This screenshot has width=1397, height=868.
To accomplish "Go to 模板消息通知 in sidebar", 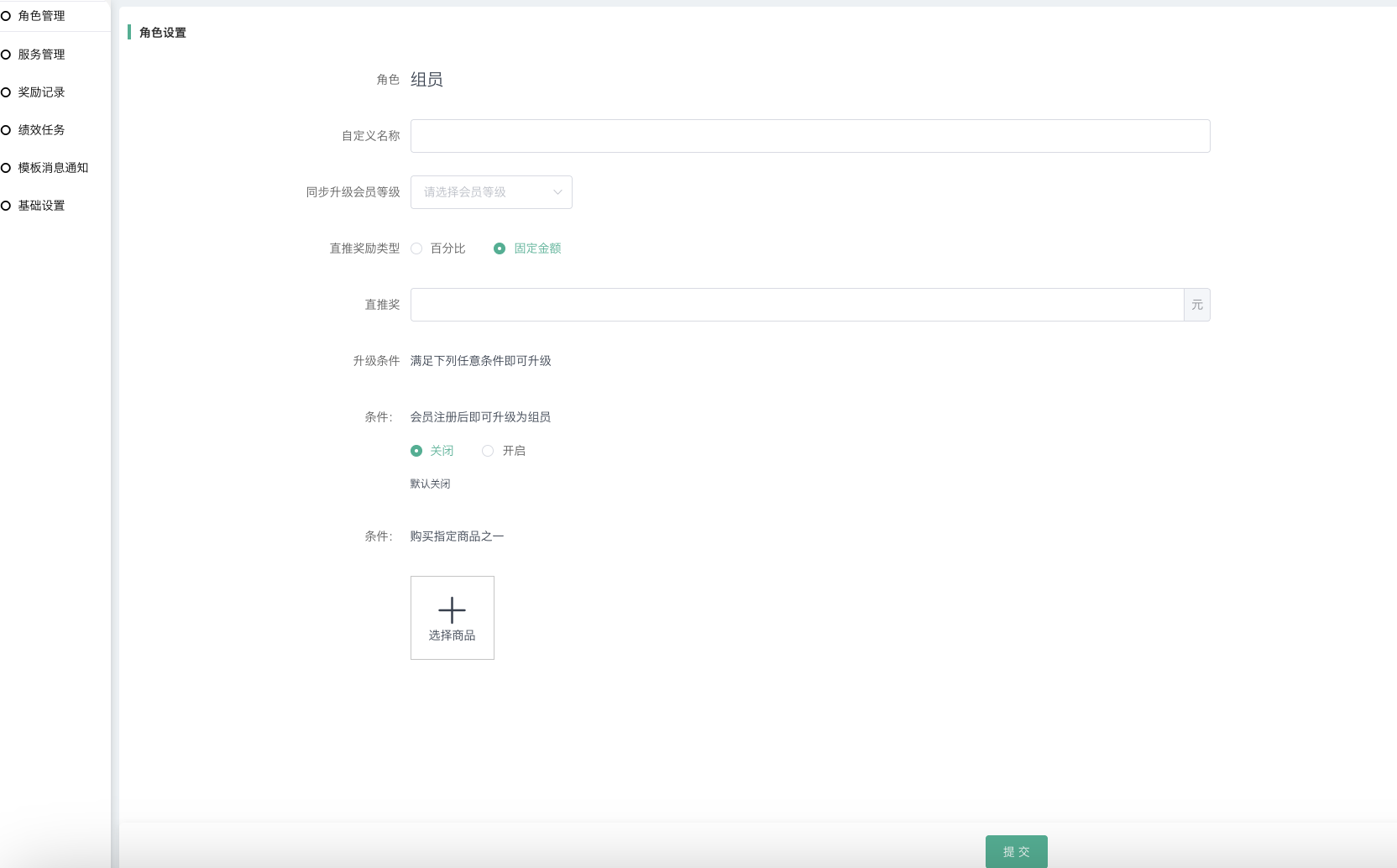I will [53, 168].
